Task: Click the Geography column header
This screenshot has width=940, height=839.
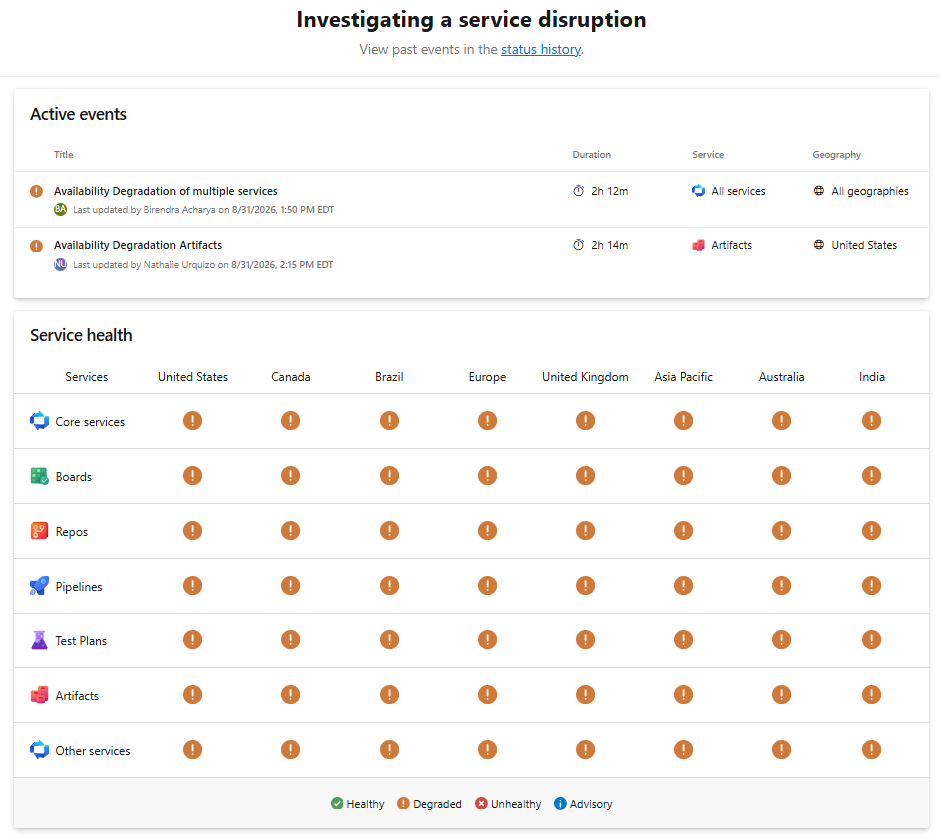Action: [836, 155]
